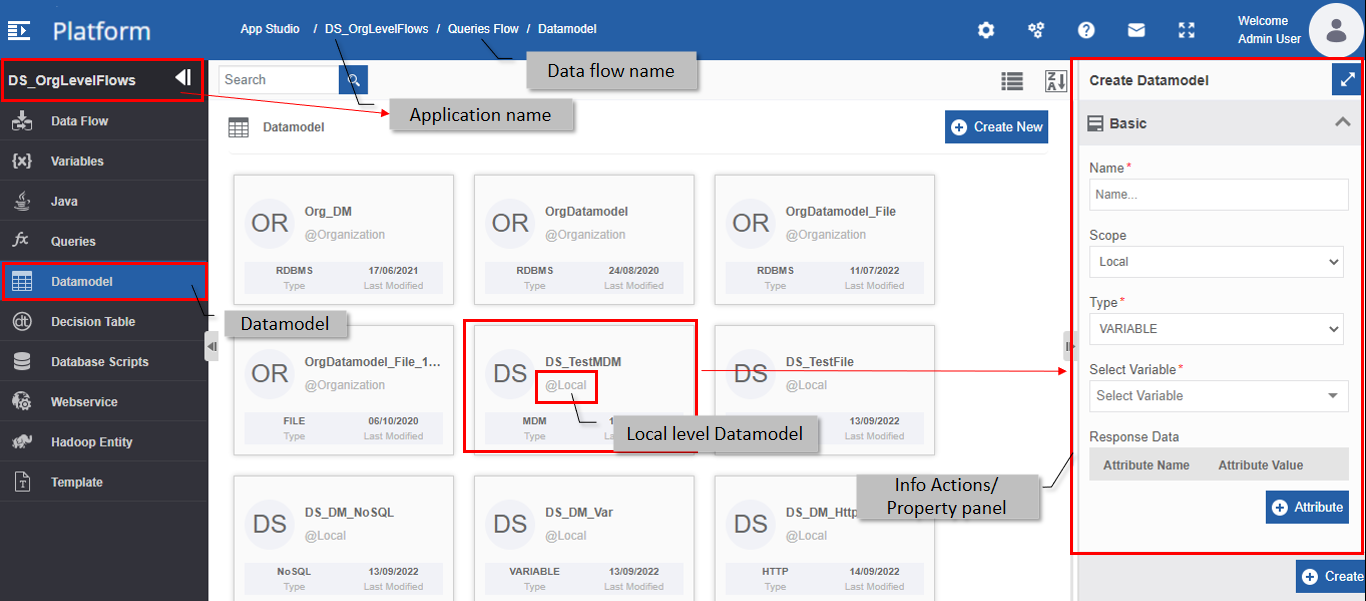Image resolution: width=1366 pixels, height=601 pixels.
Task: Open the Select Variable dropdown
Action: (x=1219, y=396)
